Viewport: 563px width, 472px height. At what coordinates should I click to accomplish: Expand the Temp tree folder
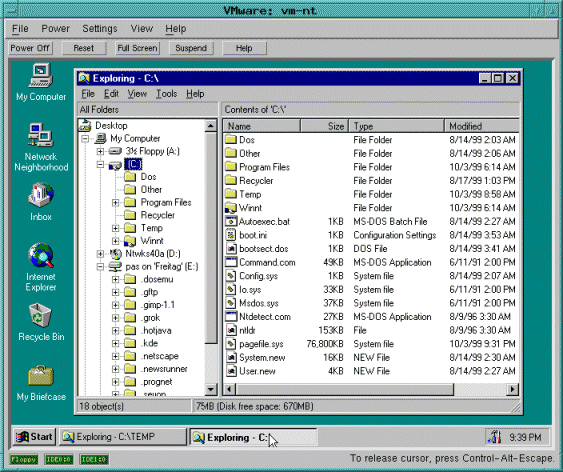click(115, 228)
